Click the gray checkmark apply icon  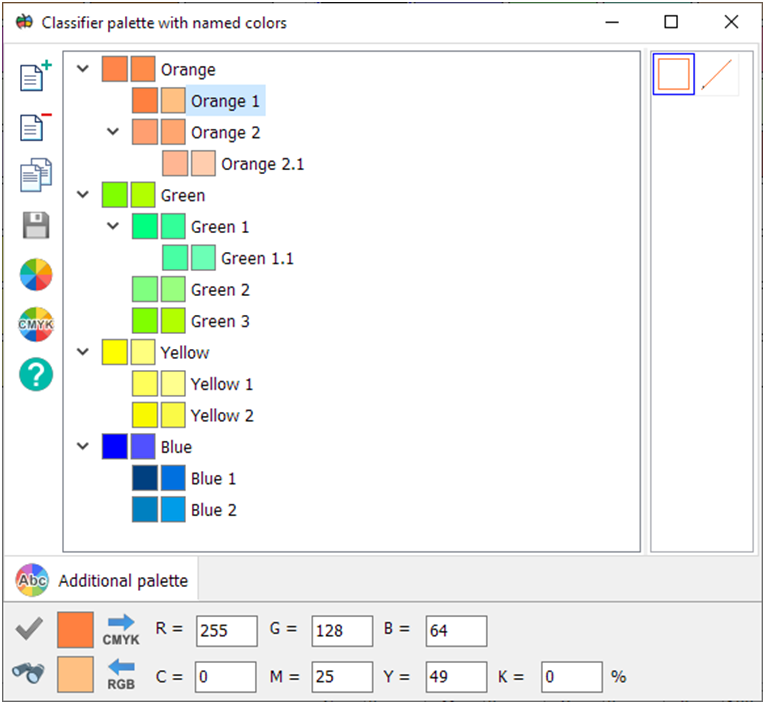pos(28,630)
